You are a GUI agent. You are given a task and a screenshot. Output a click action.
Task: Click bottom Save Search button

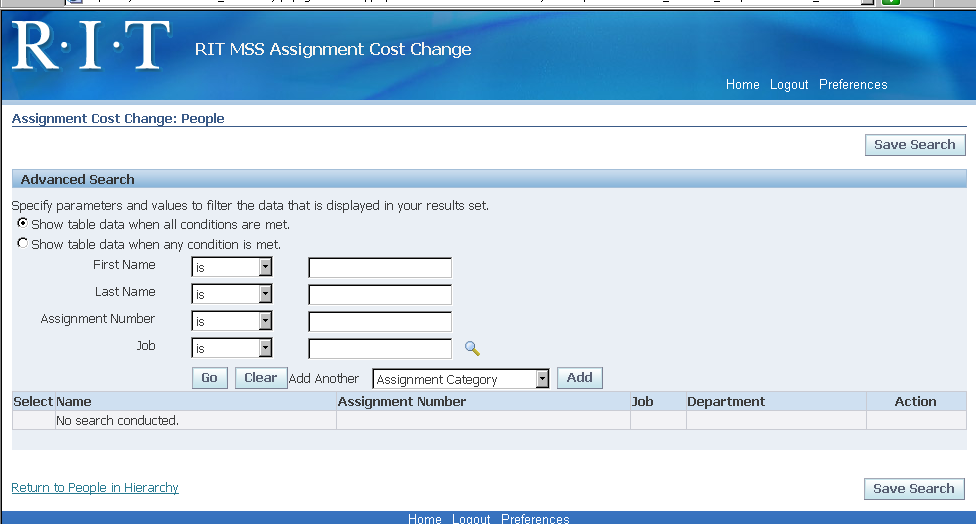[x=914, y=489]
